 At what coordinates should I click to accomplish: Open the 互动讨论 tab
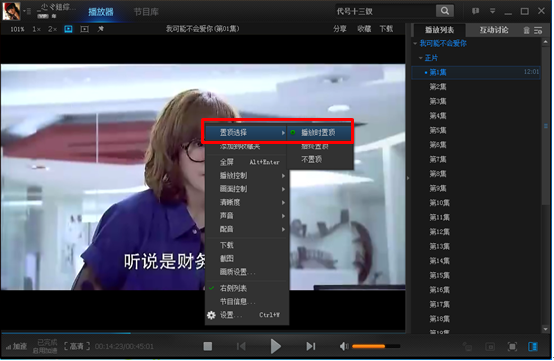(494, 30)
